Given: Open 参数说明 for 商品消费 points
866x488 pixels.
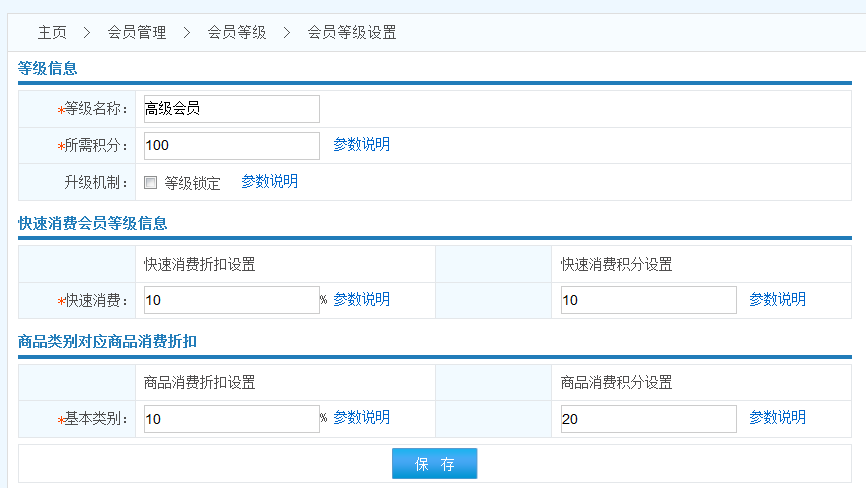Looking at the screenshot, I should click(777, 418).
